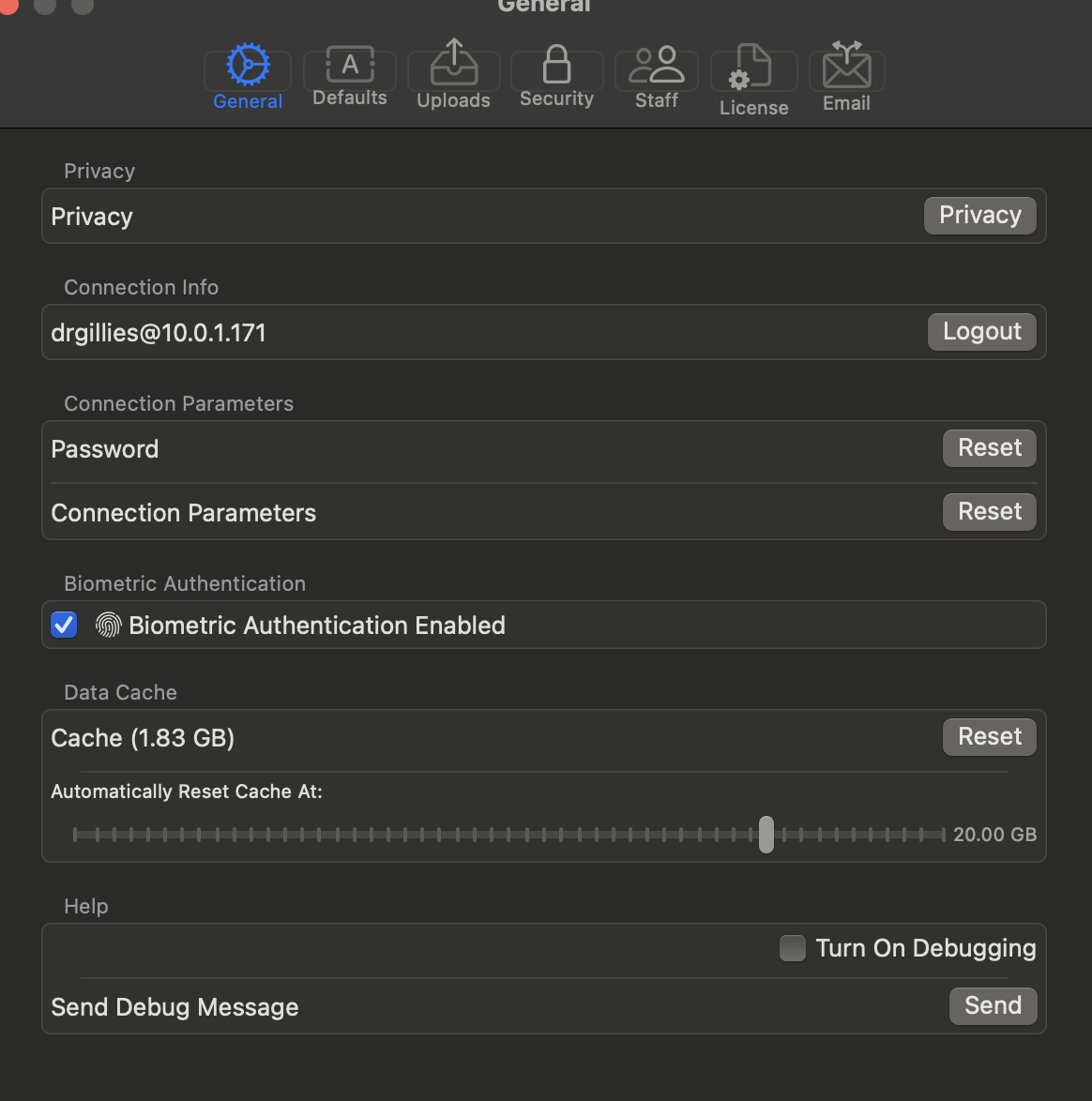Reset the 1.83 GB data cache

point(990,737)
